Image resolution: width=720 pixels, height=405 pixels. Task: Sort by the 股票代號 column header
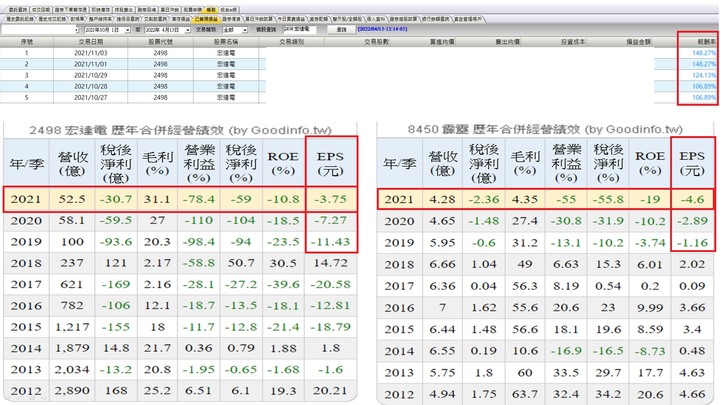point(160,42)
